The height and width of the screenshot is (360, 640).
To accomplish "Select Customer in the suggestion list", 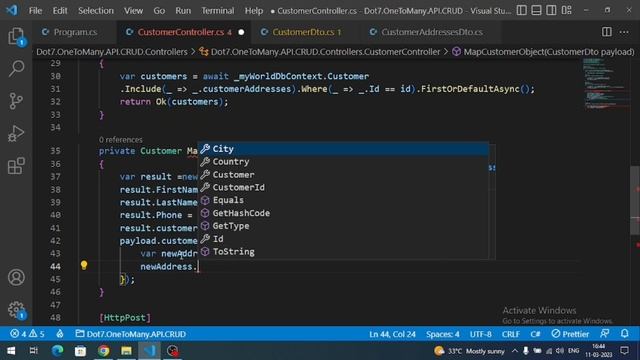I will pyautogui.click(x=343, y=175).
